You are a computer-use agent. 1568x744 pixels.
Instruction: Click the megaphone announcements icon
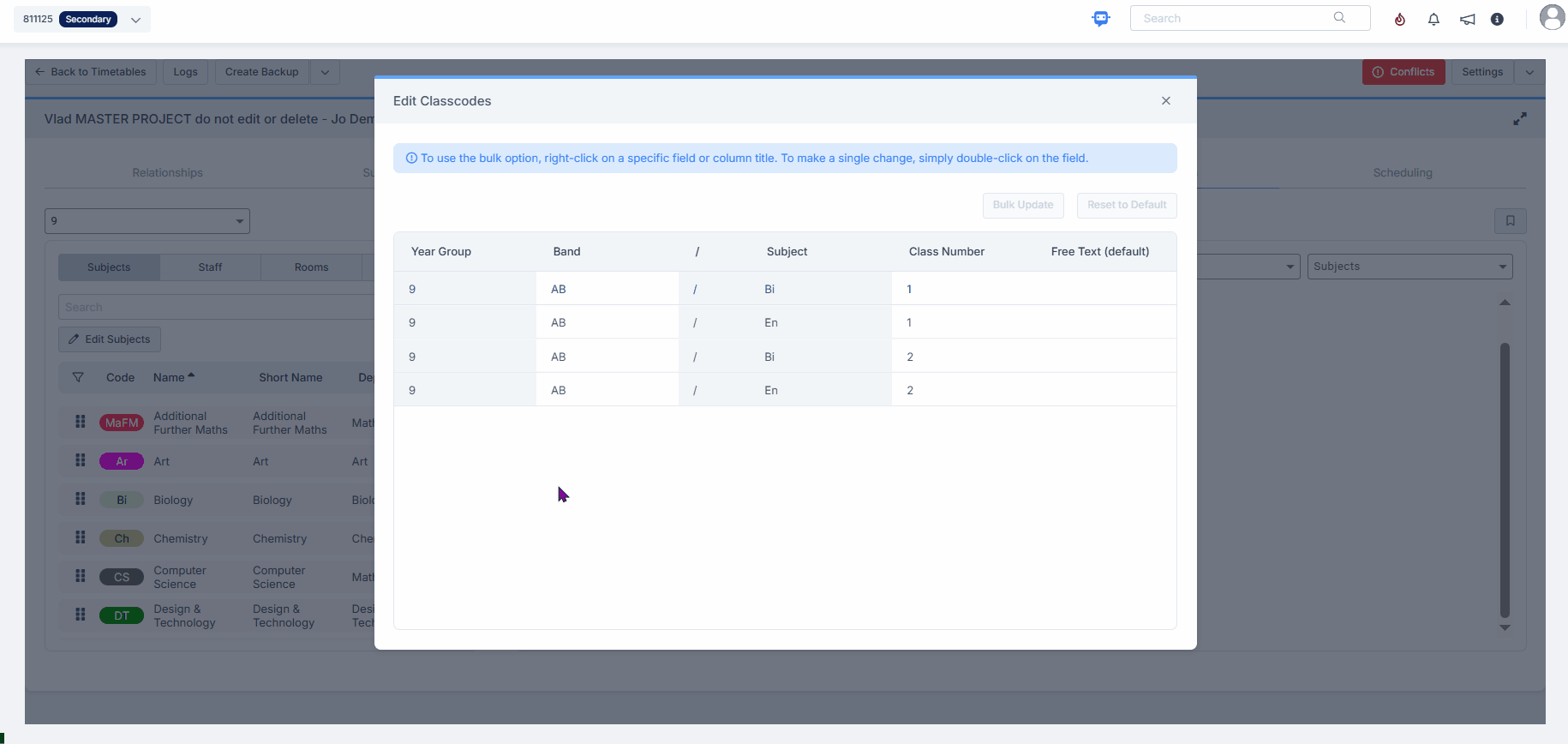[1468, 19]
